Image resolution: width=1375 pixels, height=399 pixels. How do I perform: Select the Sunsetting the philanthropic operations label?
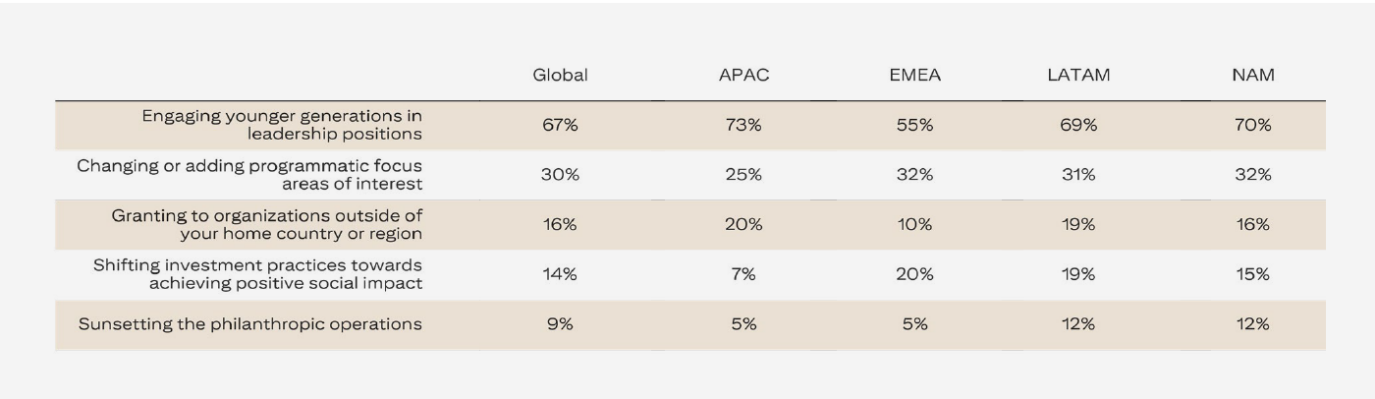tap(250, 324)
